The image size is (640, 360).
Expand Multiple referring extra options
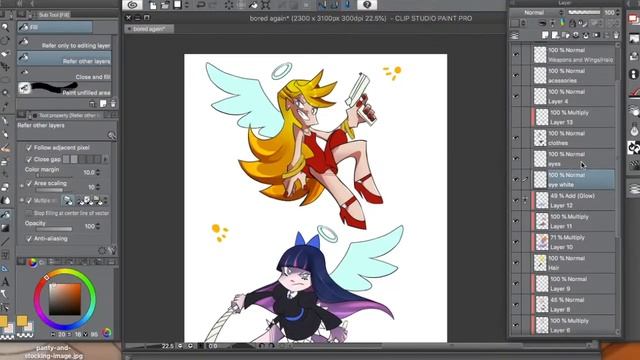tap(22, 200)
